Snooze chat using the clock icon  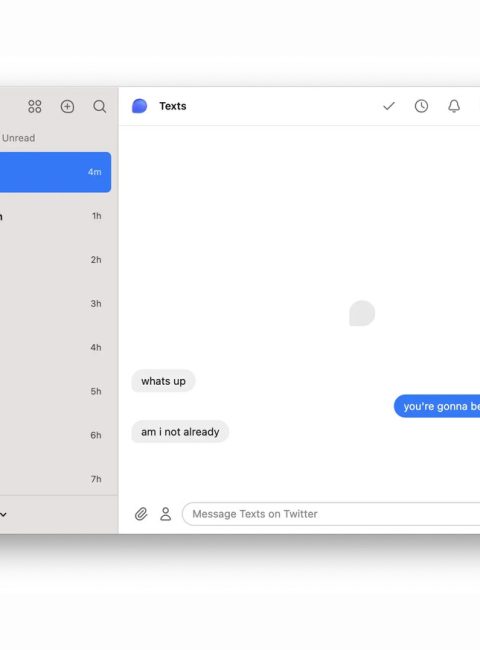tap(421, 106)
